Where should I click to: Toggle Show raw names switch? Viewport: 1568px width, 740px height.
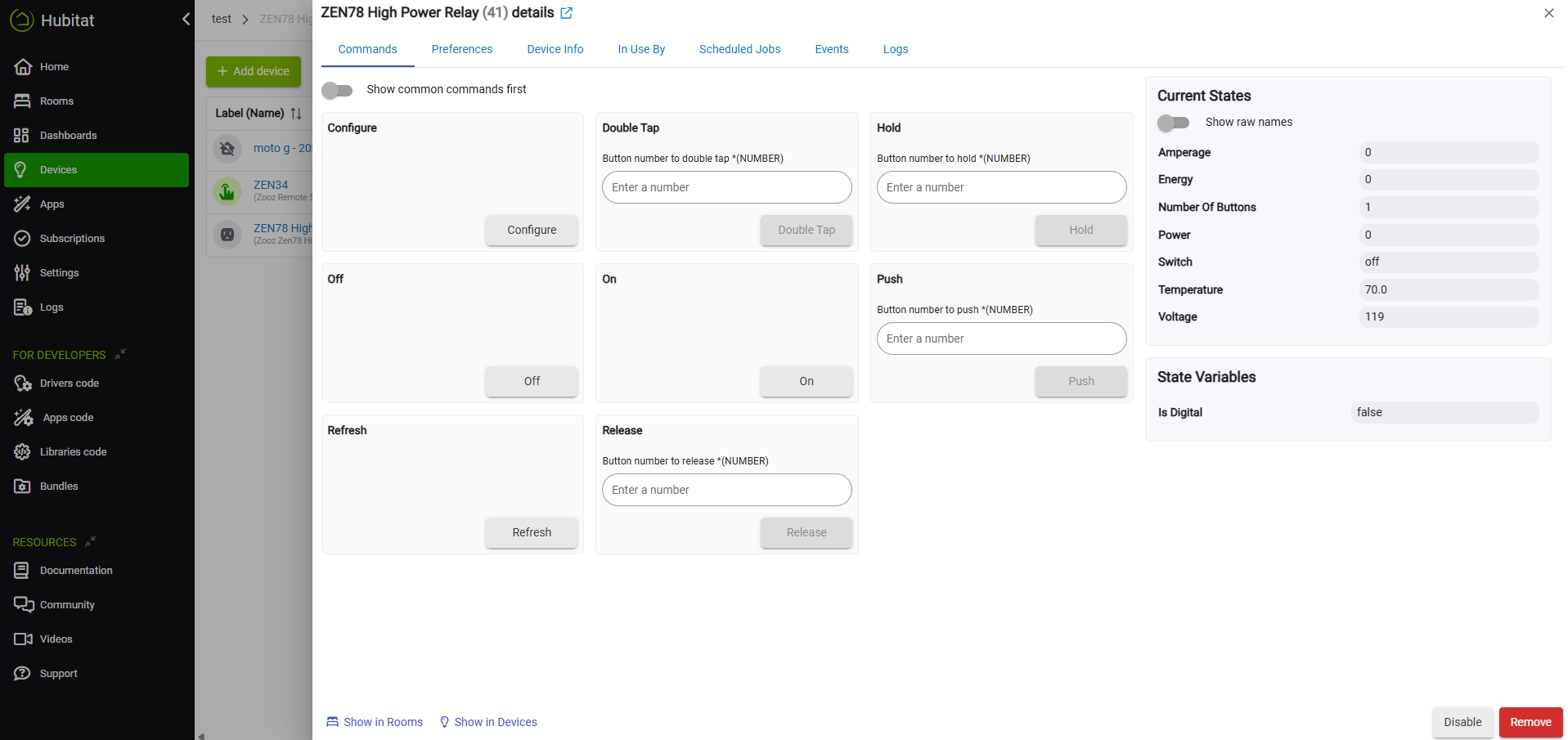[1173, 123]
